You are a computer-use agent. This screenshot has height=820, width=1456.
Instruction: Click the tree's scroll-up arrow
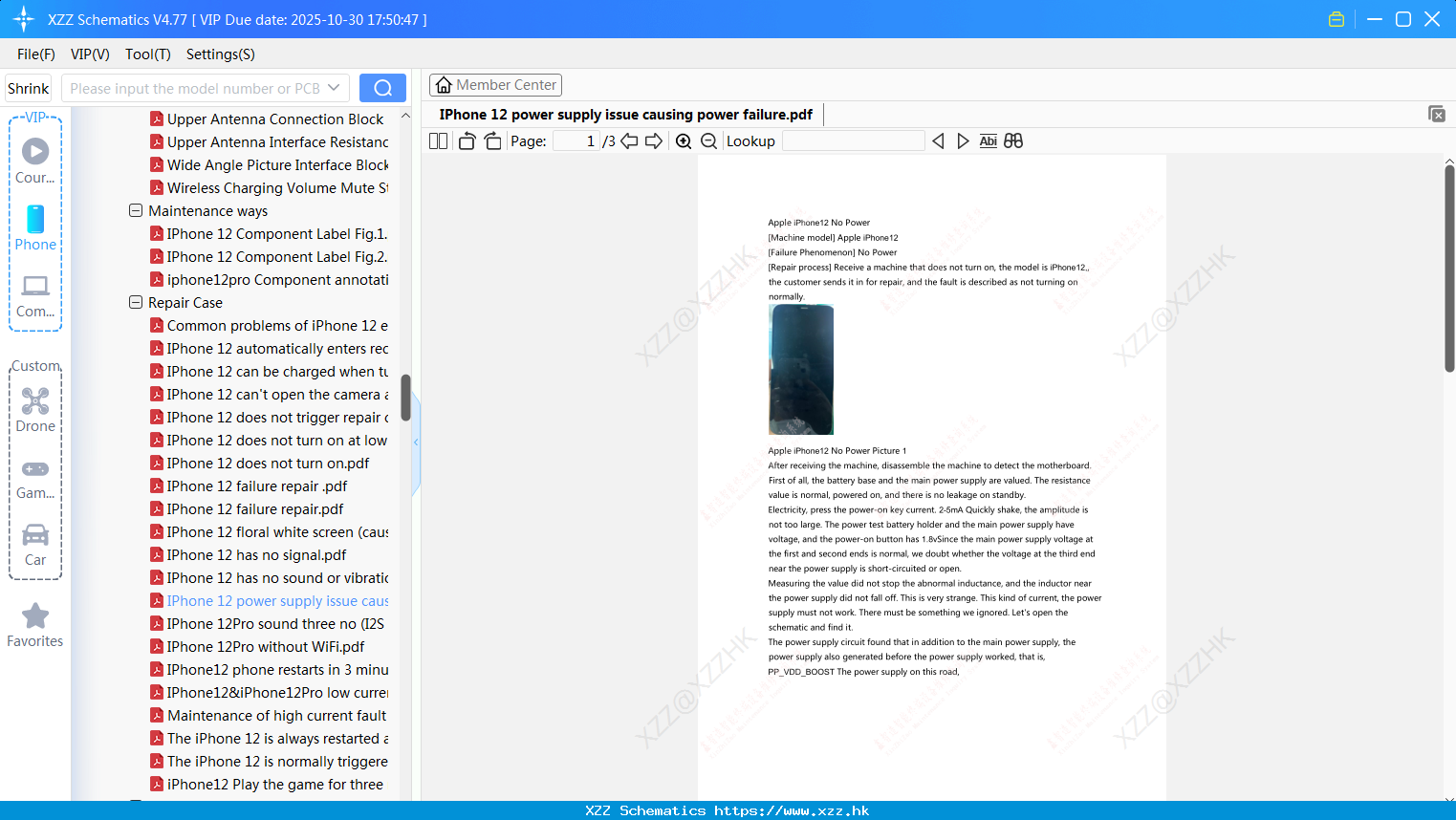pos(405,116)
